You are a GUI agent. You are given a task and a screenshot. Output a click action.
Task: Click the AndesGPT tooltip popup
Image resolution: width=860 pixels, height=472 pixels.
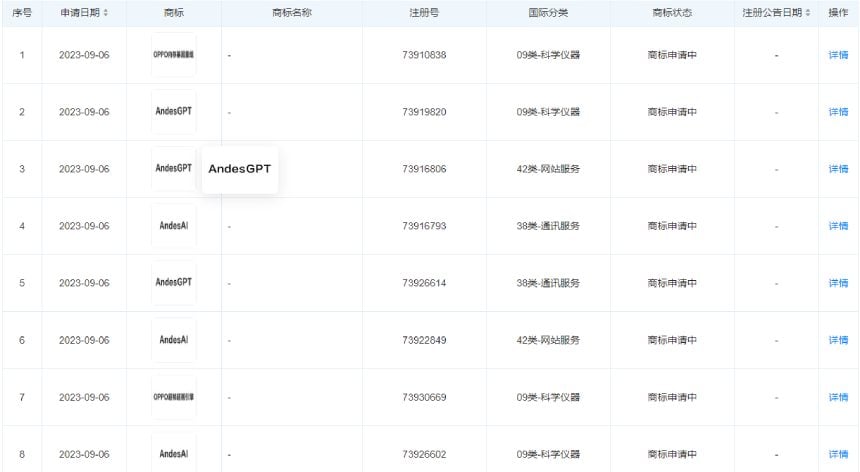240,169
